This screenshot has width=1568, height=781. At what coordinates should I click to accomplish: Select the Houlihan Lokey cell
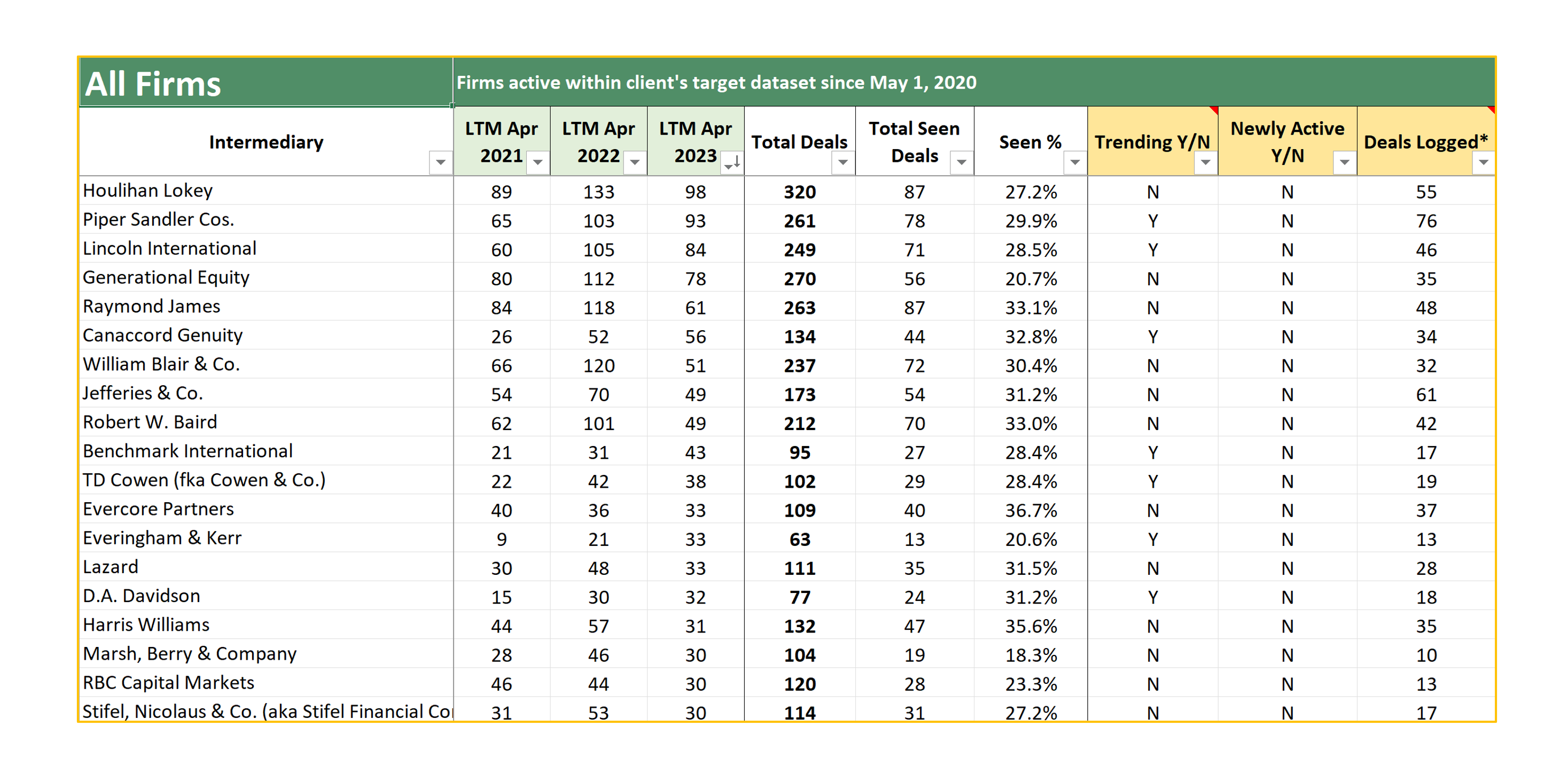266,191
